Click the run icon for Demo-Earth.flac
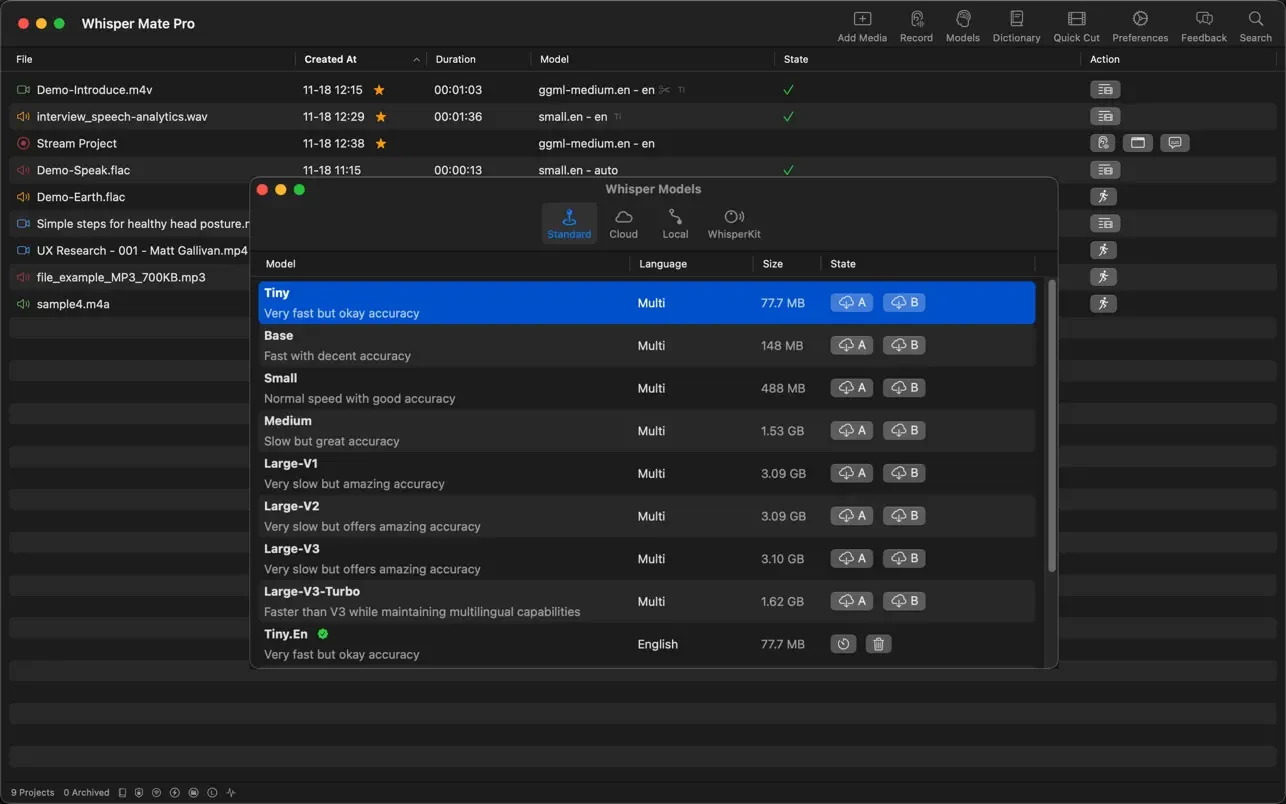Image resolution: width=1286 pixels, height=804 pixels. 1103,197
